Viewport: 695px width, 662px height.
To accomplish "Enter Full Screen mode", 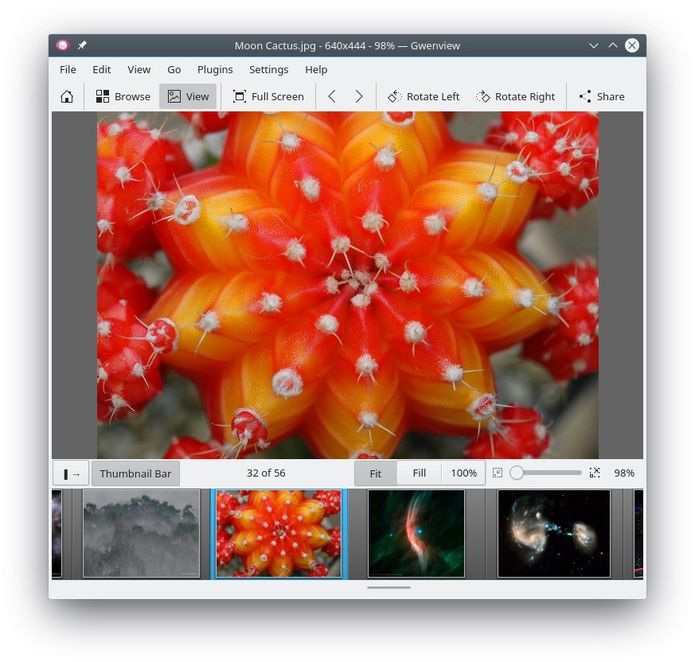I will point(269,96).
